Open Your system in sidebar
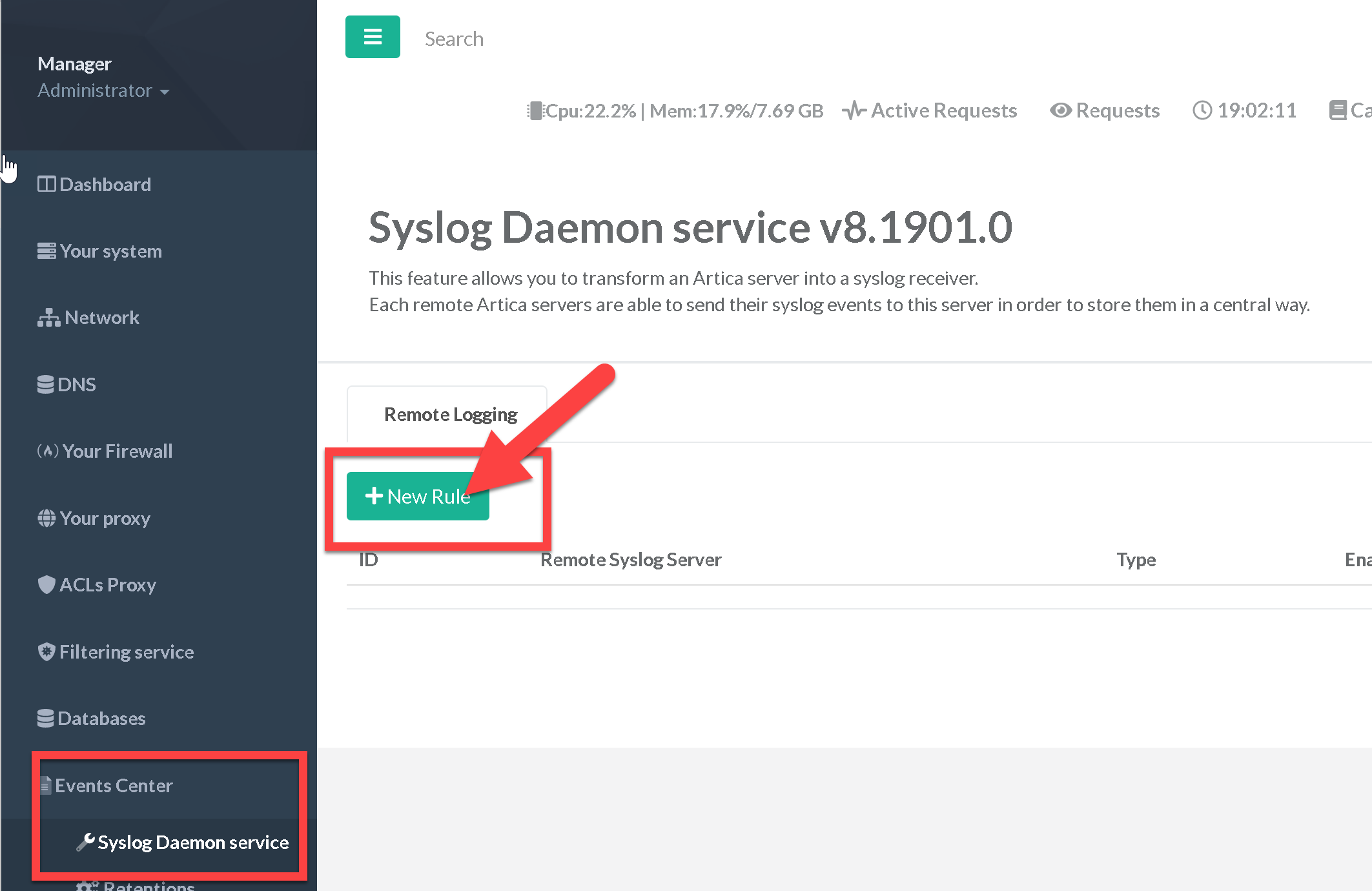The height and width of the screenshot is (891, 1372). coord(99,251)
